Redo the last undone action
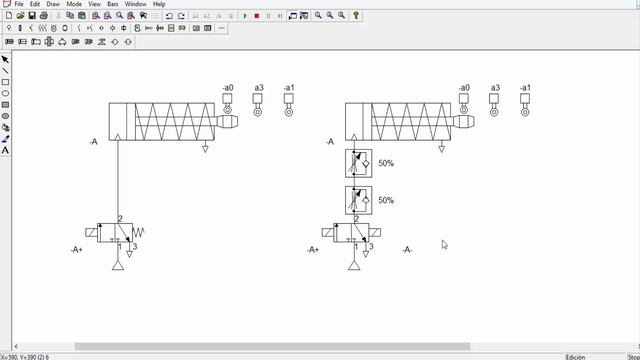The height and width of the screenshot is (360, 640). (181, 16)
